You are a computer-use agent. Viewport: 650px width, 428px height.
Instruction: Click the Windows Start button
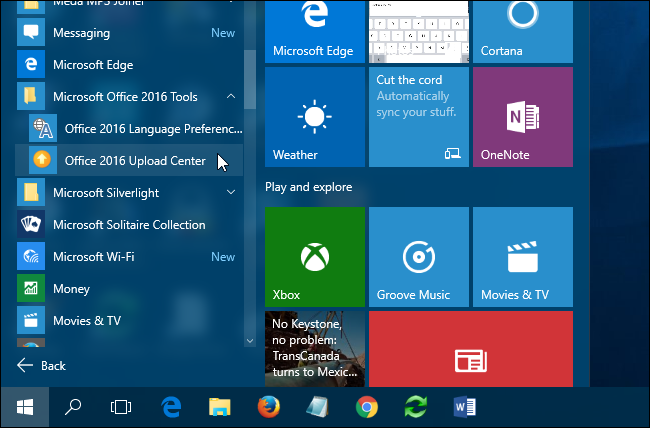click(x=25, y=407)
